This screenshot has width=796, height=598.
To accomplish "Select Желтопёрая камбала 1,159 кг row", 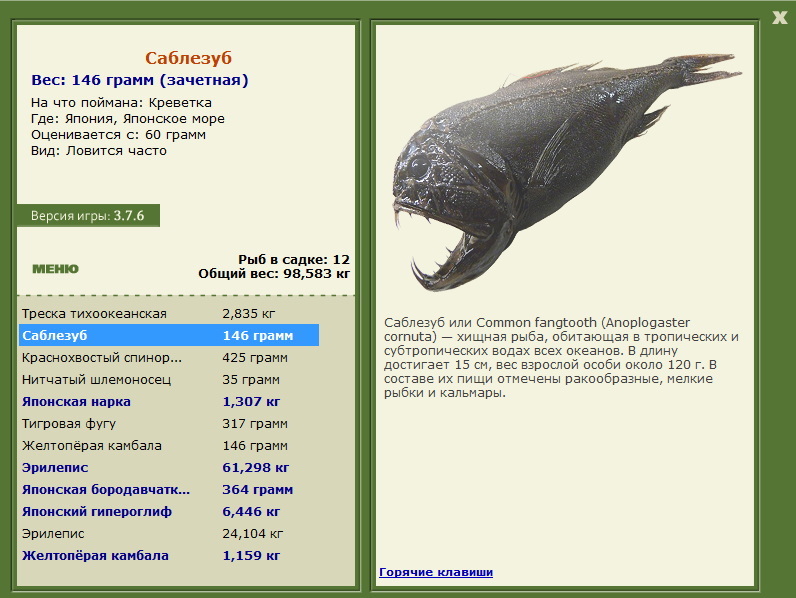I will [169, 555].
